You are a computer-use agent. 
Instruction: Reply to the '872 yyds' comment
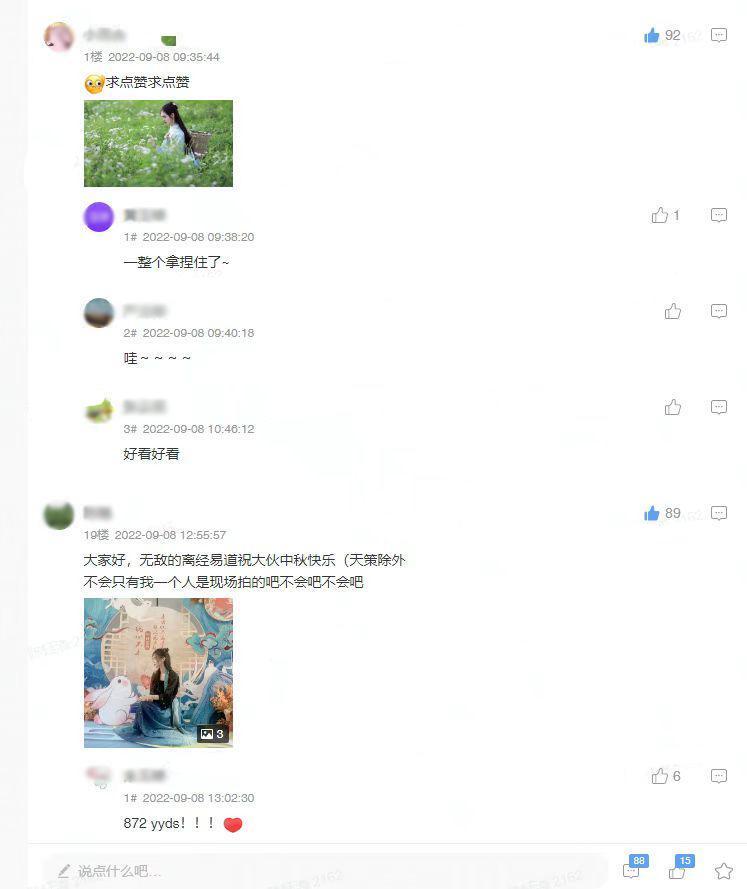coord(719,776)
